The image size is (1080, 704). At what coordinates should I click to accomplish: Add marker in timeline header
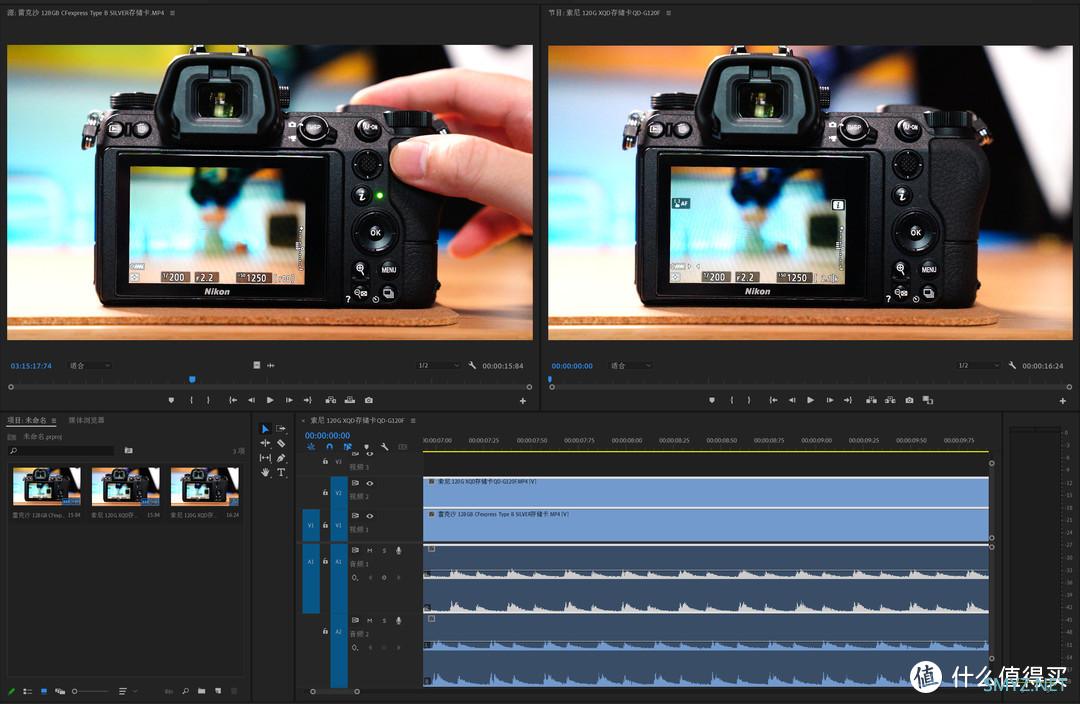pyautogui.click(x=366, y=447)
